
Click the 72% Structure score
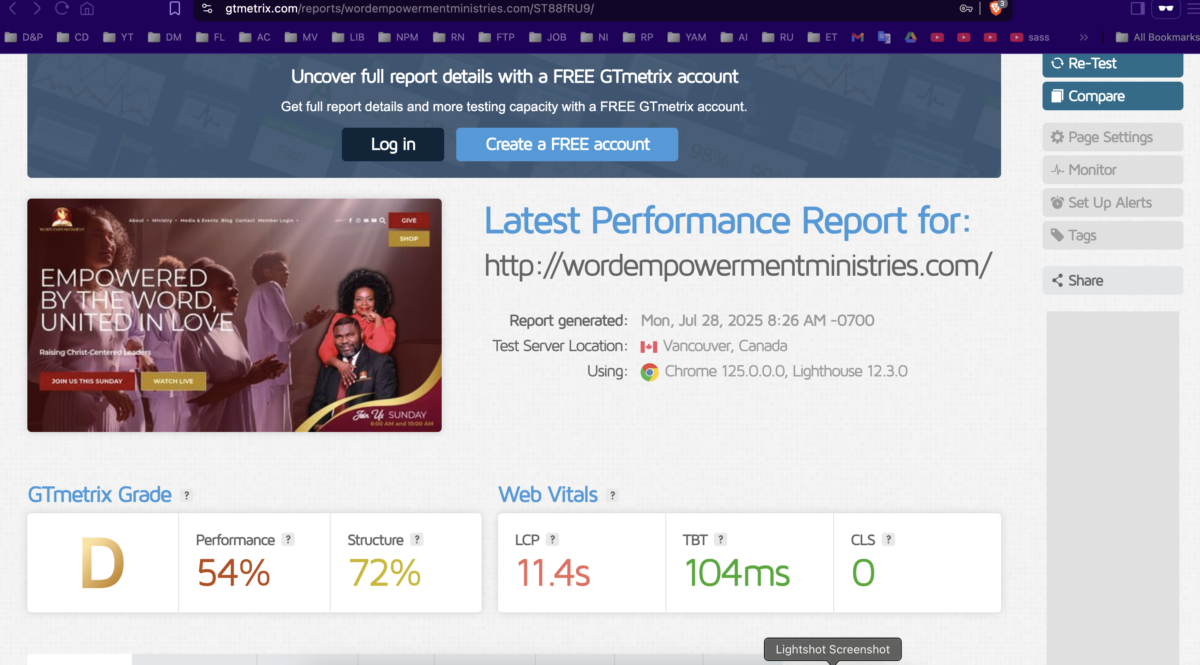coord(385,573)
